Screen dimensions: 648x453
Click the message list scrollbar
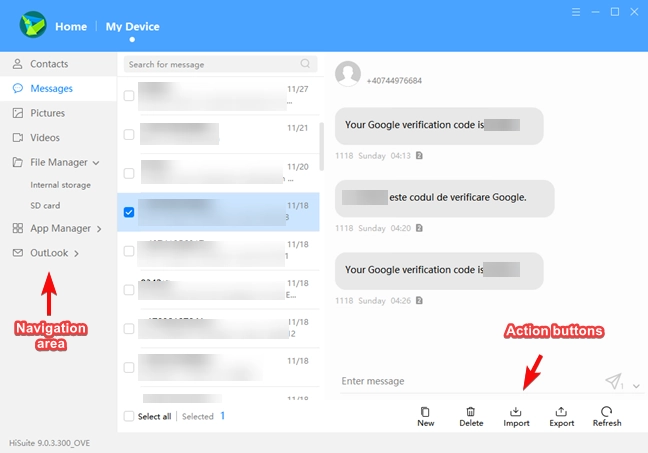pyautogui.click(x=322, y=146)
